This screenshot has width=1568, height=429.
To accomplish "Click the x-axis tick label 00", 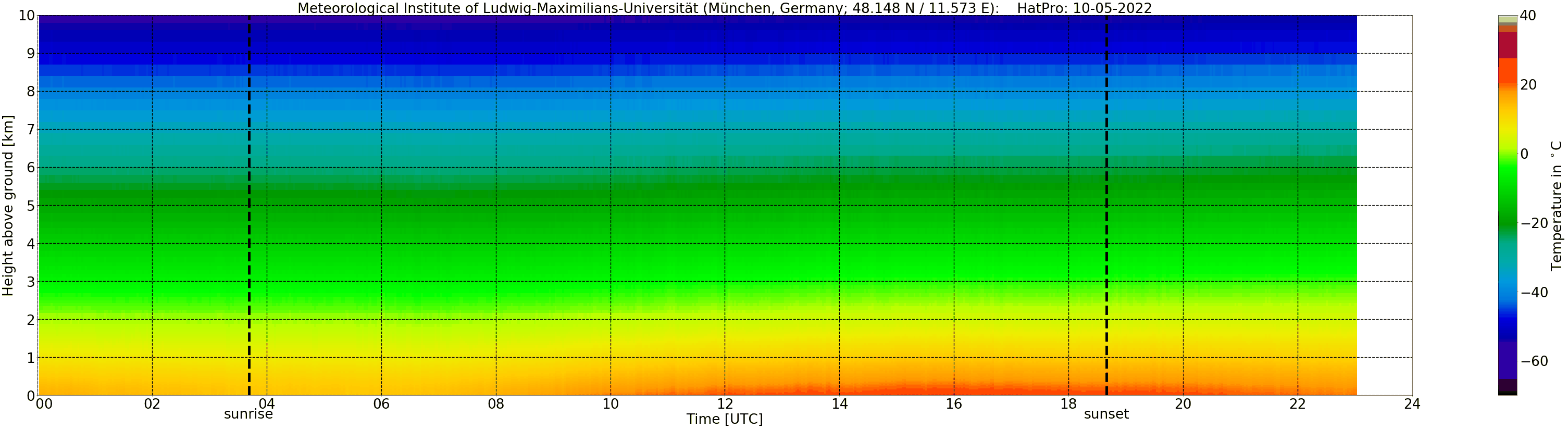I will pyautogui.click(x=44, y=404).
